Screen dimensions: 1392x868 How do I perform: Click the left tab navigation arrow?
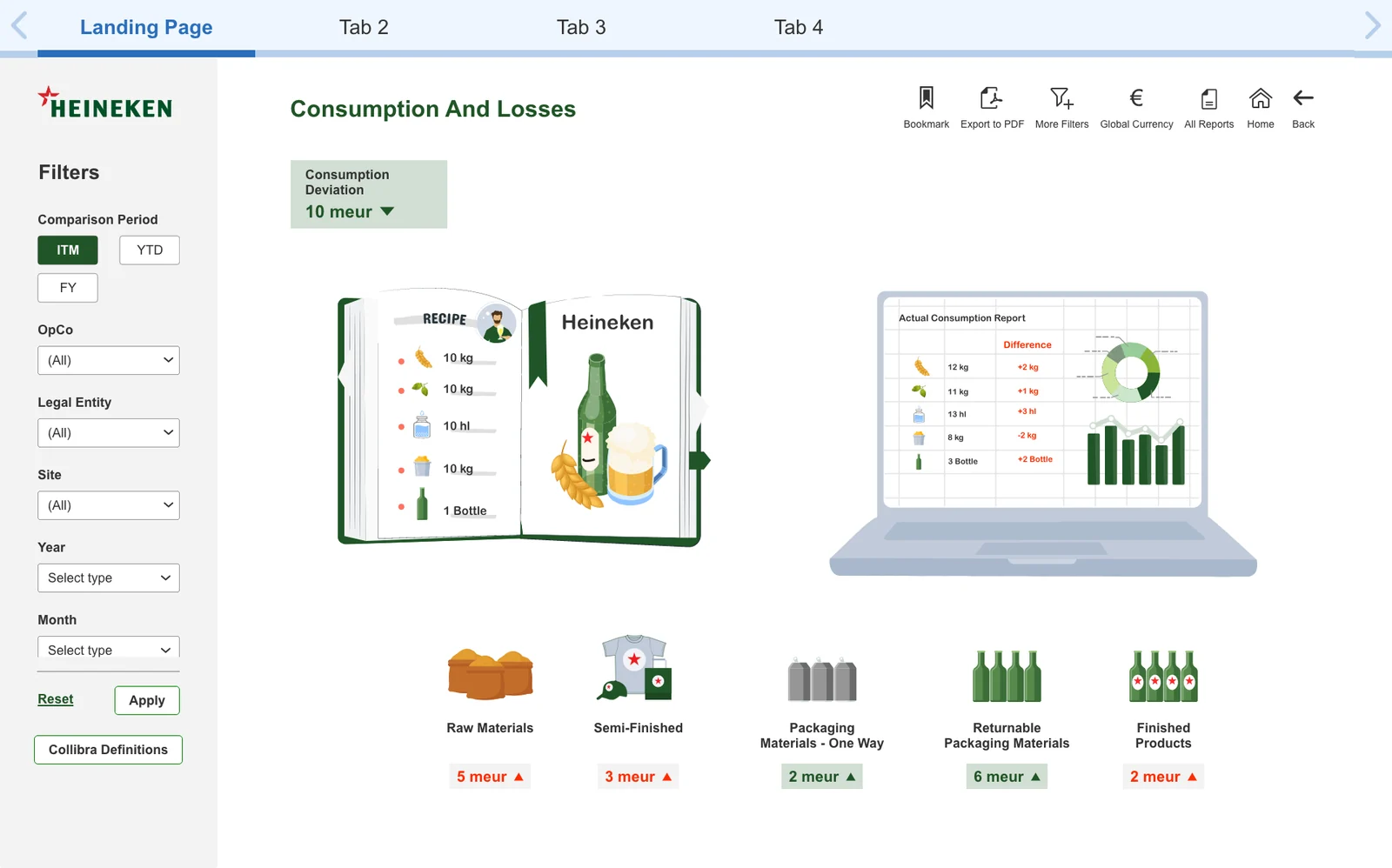(19, 25)
